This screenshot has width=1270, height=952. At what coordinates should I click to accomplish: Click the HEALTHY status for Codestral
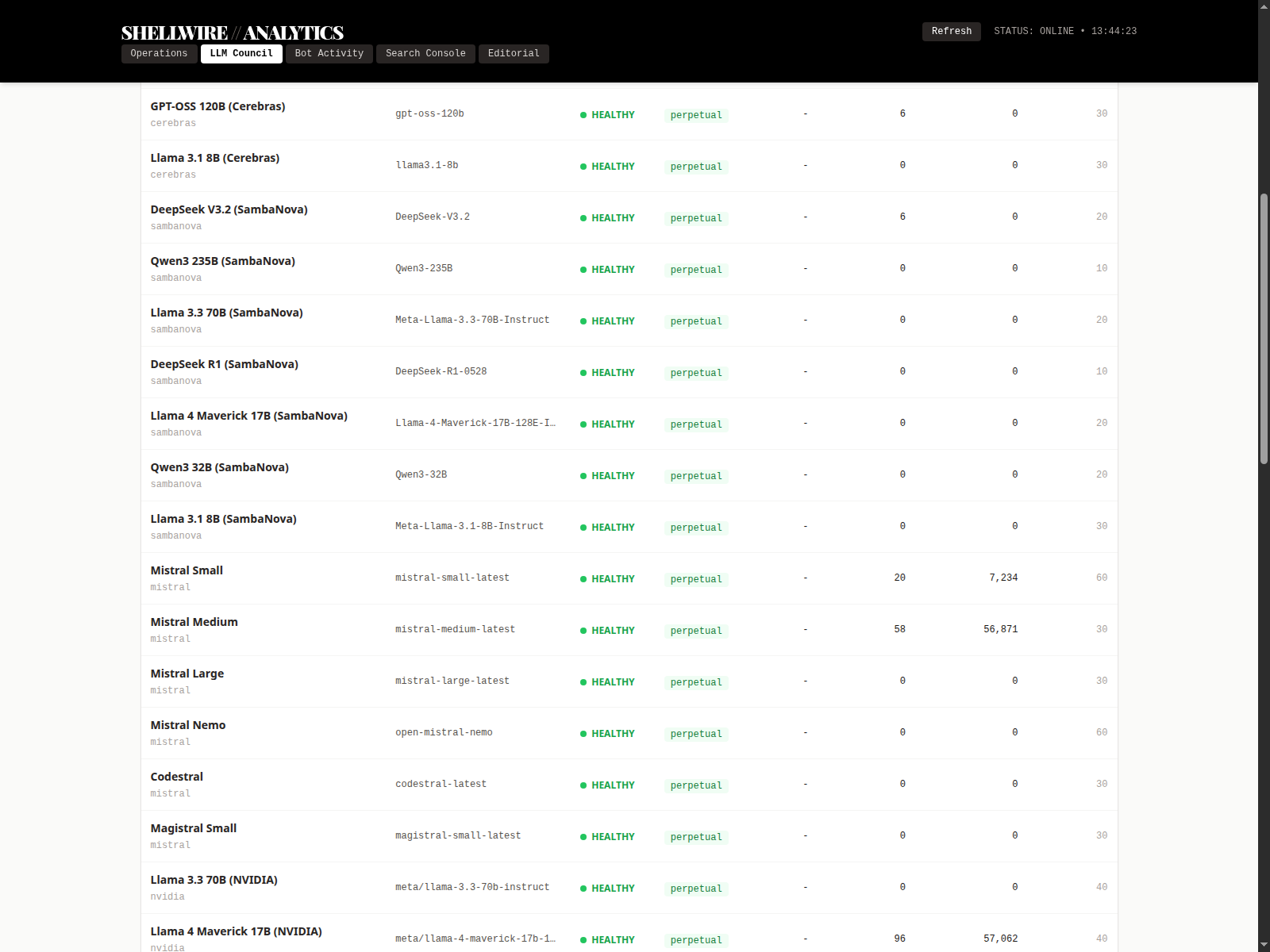pyautogui.click(x=607, y=785)
